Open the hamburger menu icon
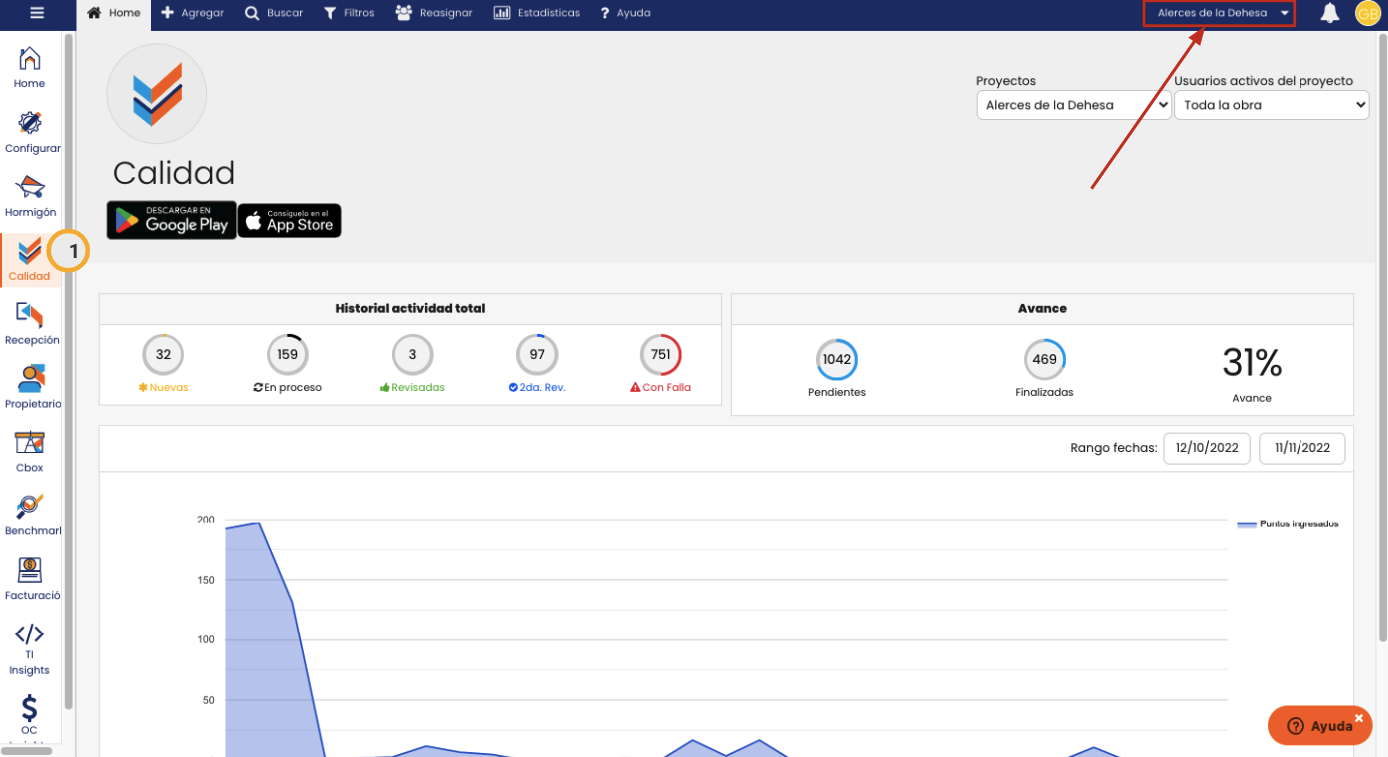The width and height of the screenshot is (1388, 757). point(37,13)
